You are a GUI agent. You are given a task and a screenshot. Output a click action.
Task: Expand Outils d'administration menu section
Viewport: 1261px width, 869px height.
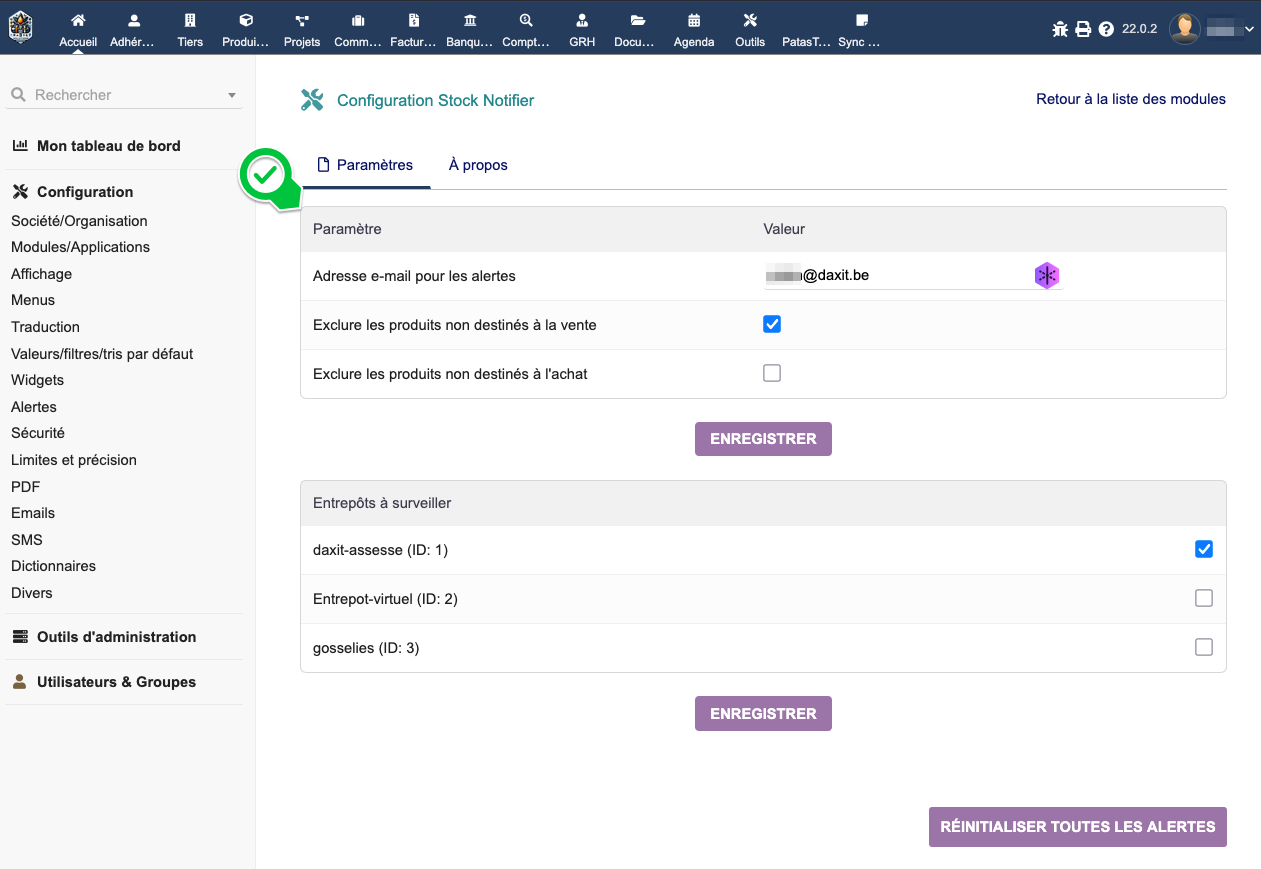pyautogui.click(x=116, y=637)
